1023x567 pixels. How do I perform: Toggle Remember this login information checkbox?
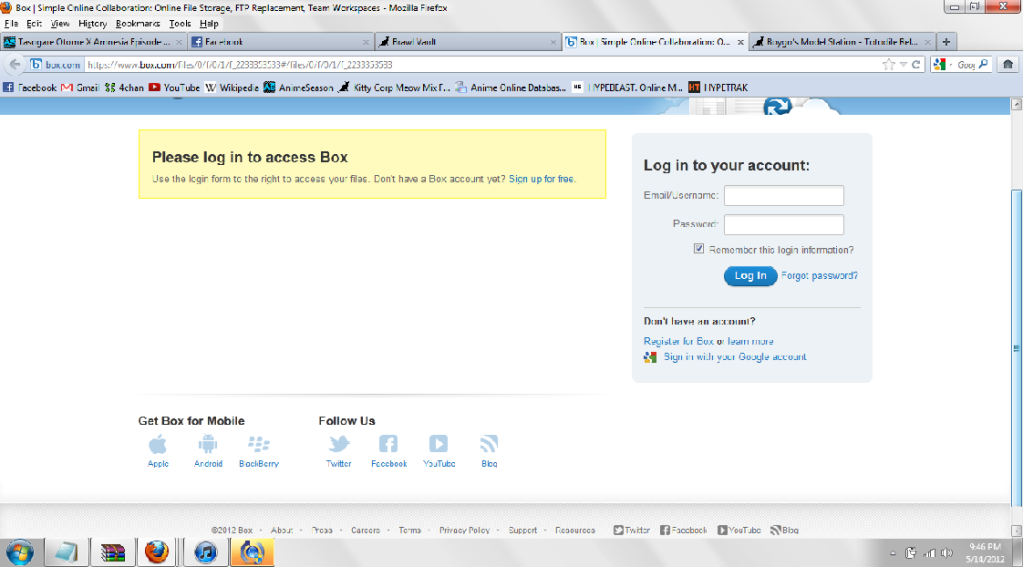699,249
